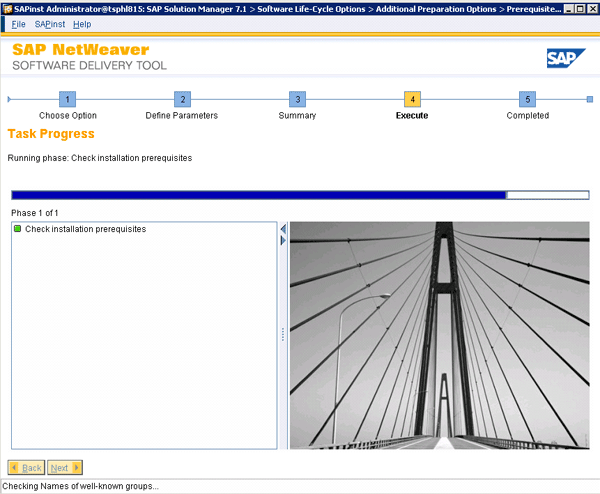This screenshot has width=600, height=494.
Task: Click the Back button
Action: tap(26, 468)
